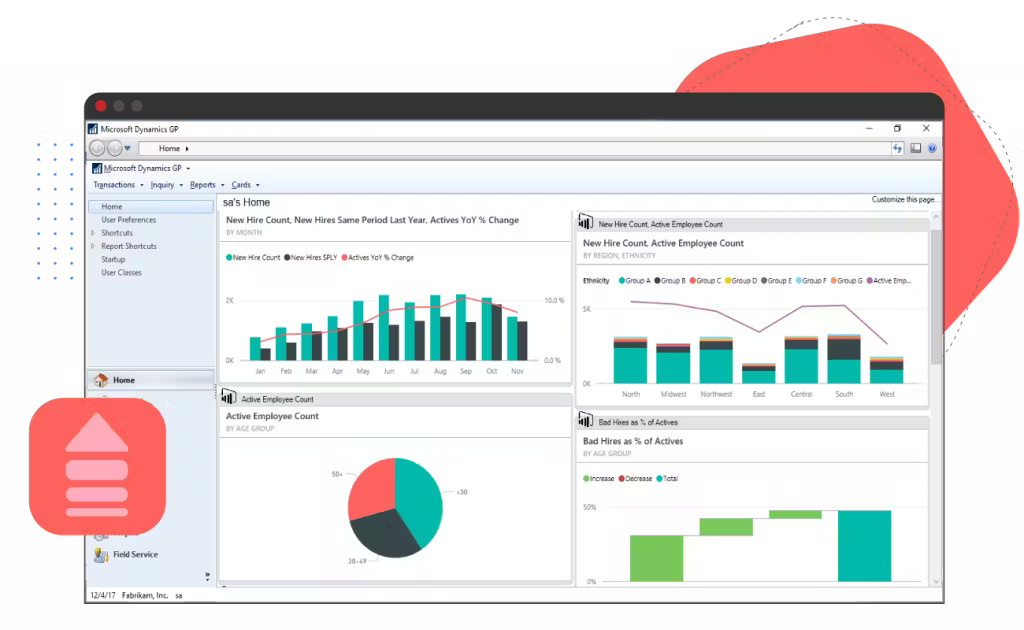
Task: Open the dropdown arrow next to Home breadcrumb
Action: point(188,148)
